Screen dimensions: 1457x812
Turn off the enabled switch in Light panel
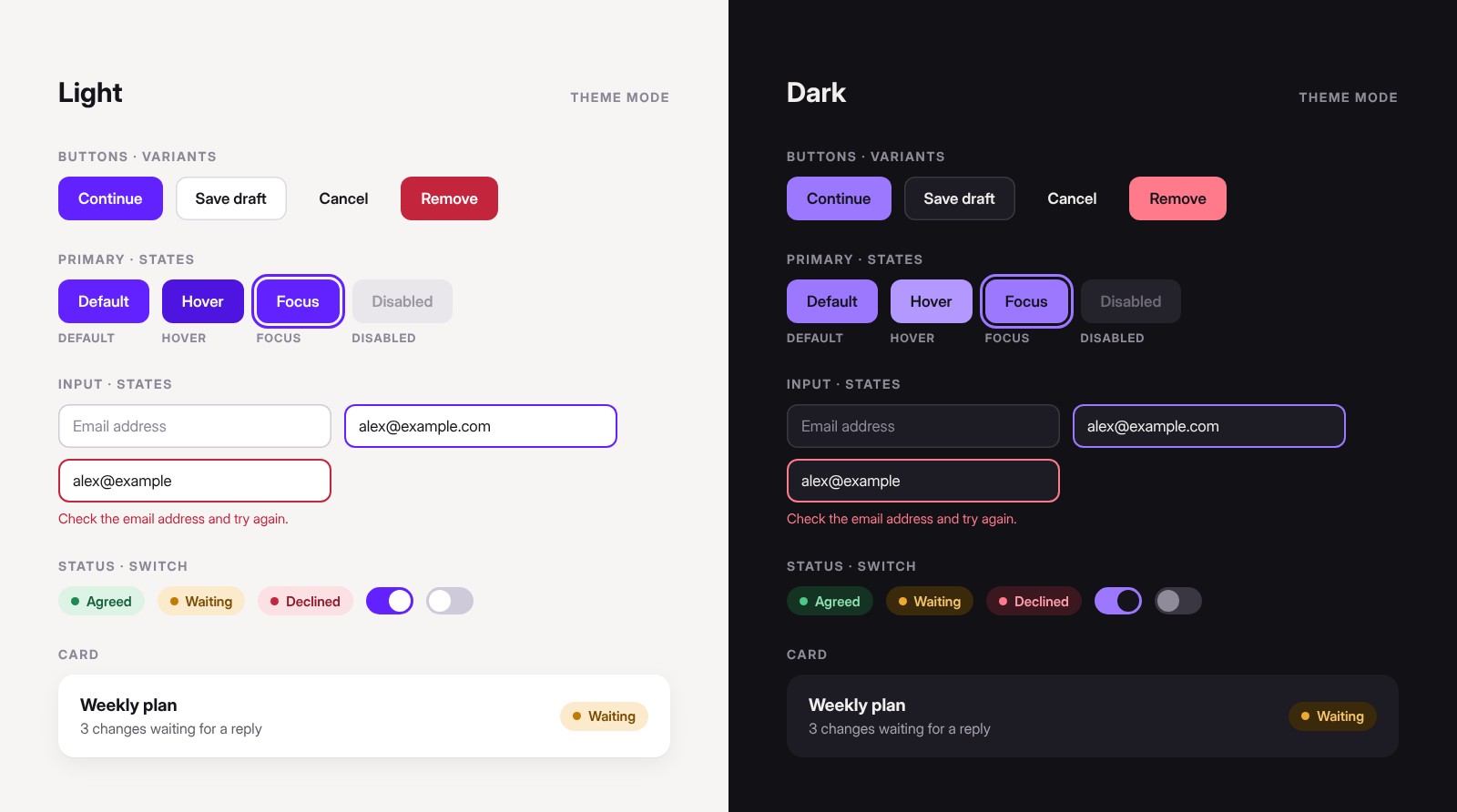click(x=390, y=601)
